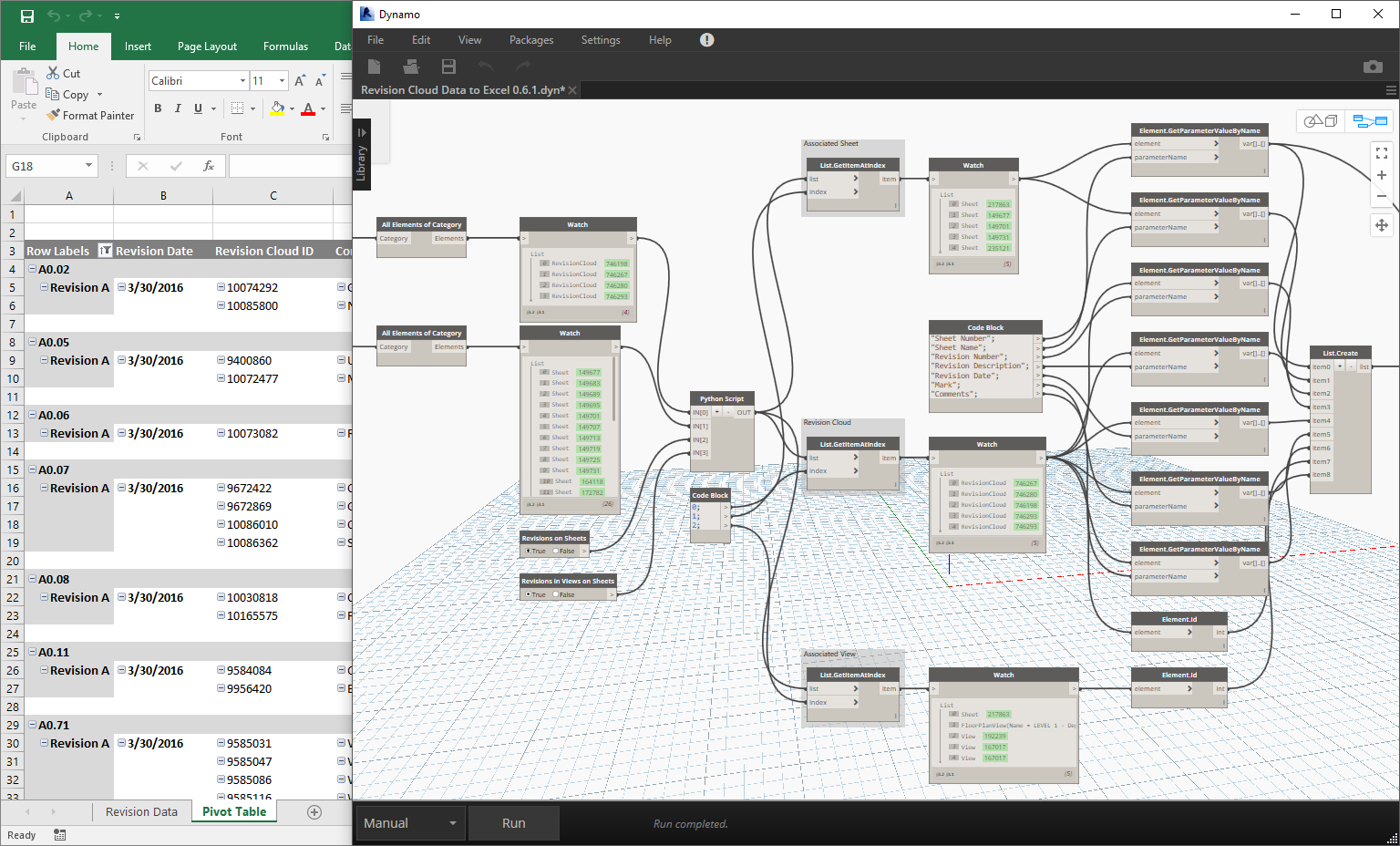Add a new sheet with the plus icon
The height and width of the screenshot is (846, 1400).
314,812
